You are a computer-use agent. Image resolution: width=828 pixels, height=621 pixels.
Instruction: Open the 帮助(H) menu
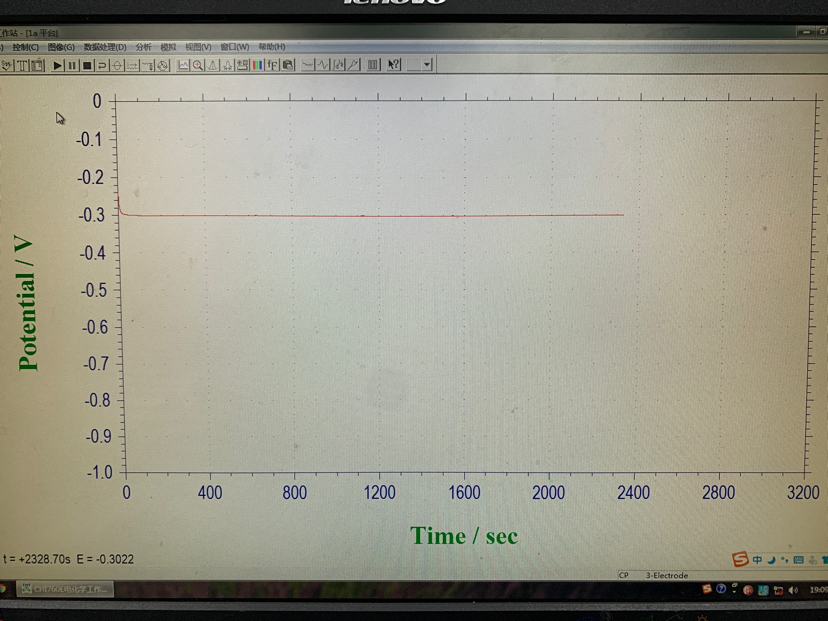(271, 47)
